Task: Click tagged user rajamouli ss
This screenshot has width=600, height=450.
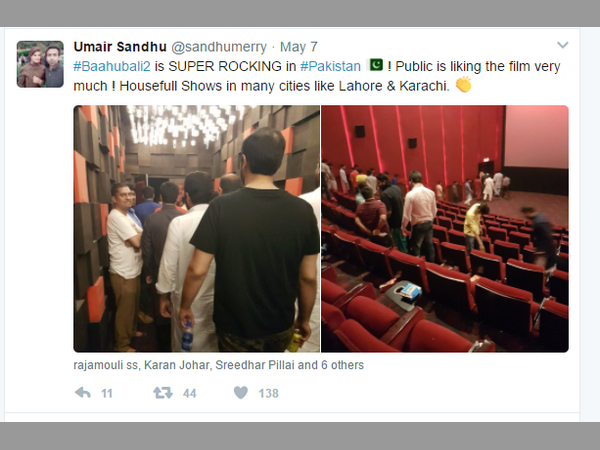Action: coord(106,365)
